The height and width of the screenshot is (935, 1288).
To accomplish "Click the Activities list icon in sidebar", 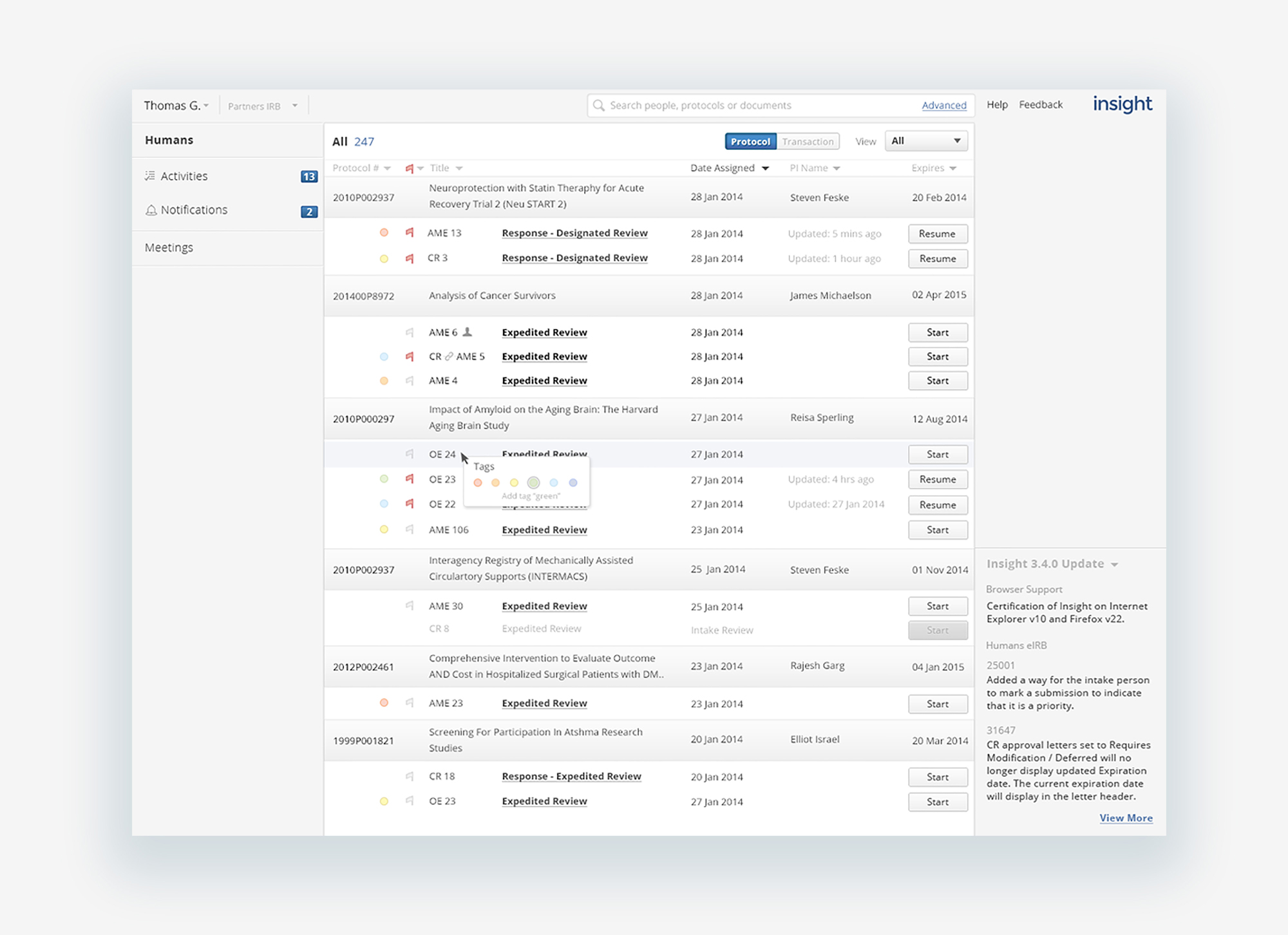I will [x=150, y=176].
